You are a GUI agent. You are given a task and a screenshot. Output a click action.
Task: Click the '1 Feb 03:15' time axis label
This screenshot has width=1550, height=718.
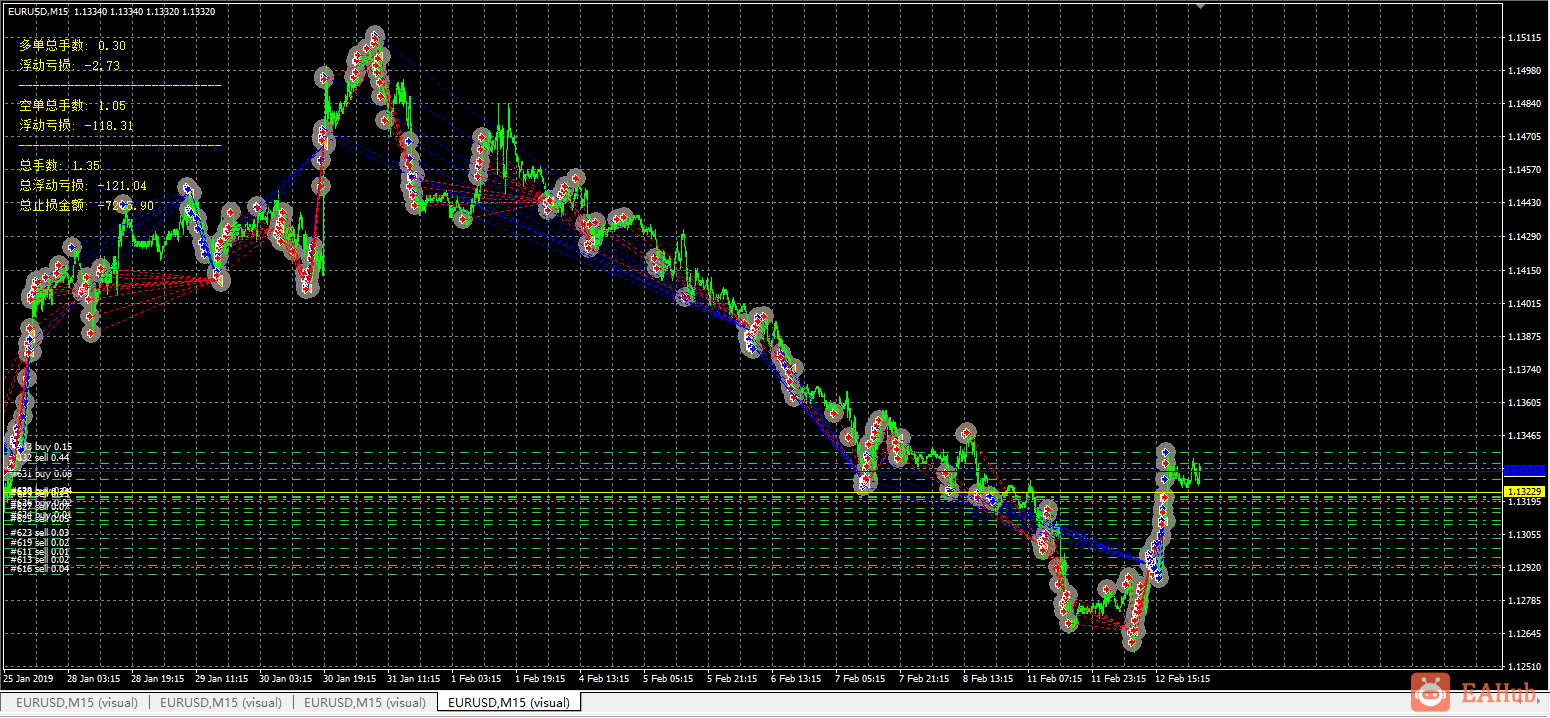pyautogui.click(x=478, y=678)
